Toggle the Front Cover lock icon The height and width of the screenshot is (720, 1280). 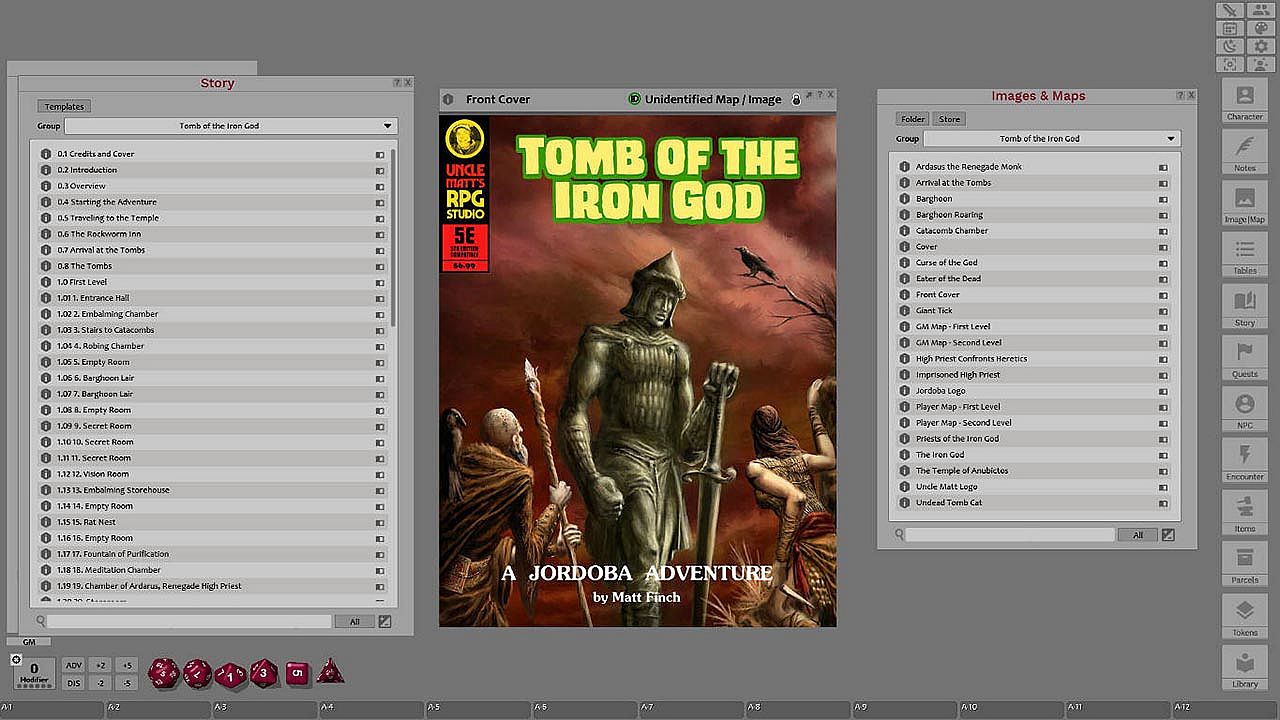tap(796, 99)
